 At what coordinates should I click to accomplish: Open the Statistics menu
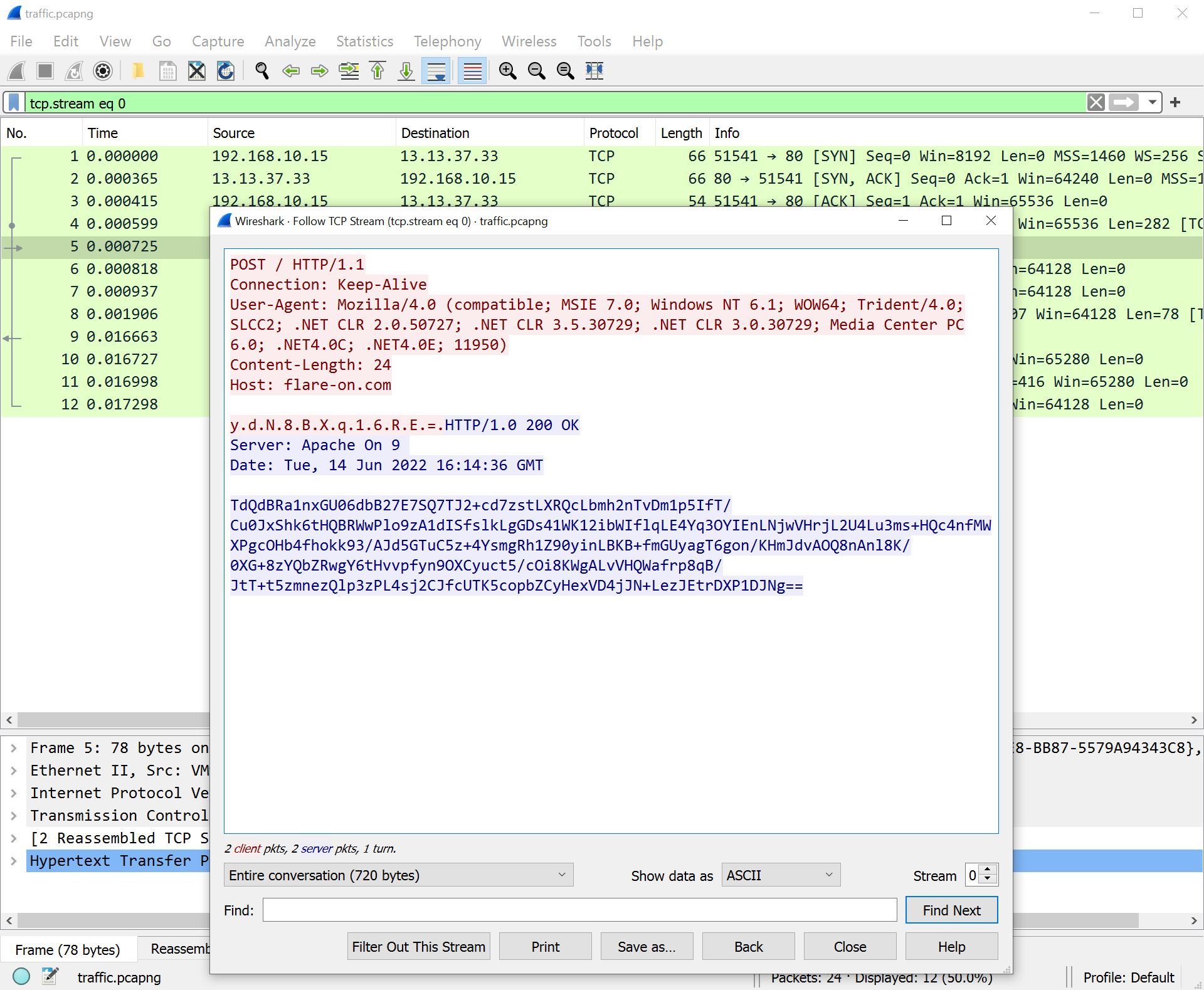pos(364,41)
